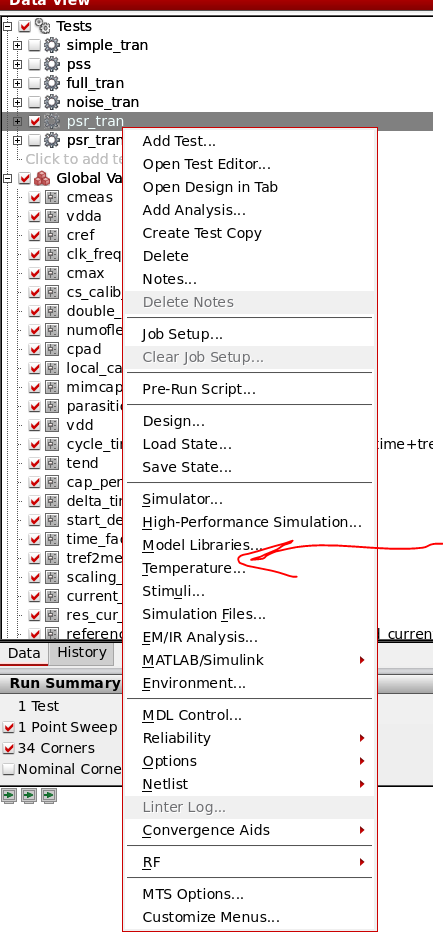The height and width of the screenshot is (947, 443).
Task: Click first green run arrow icon below Run Summary
Action: 8,795
